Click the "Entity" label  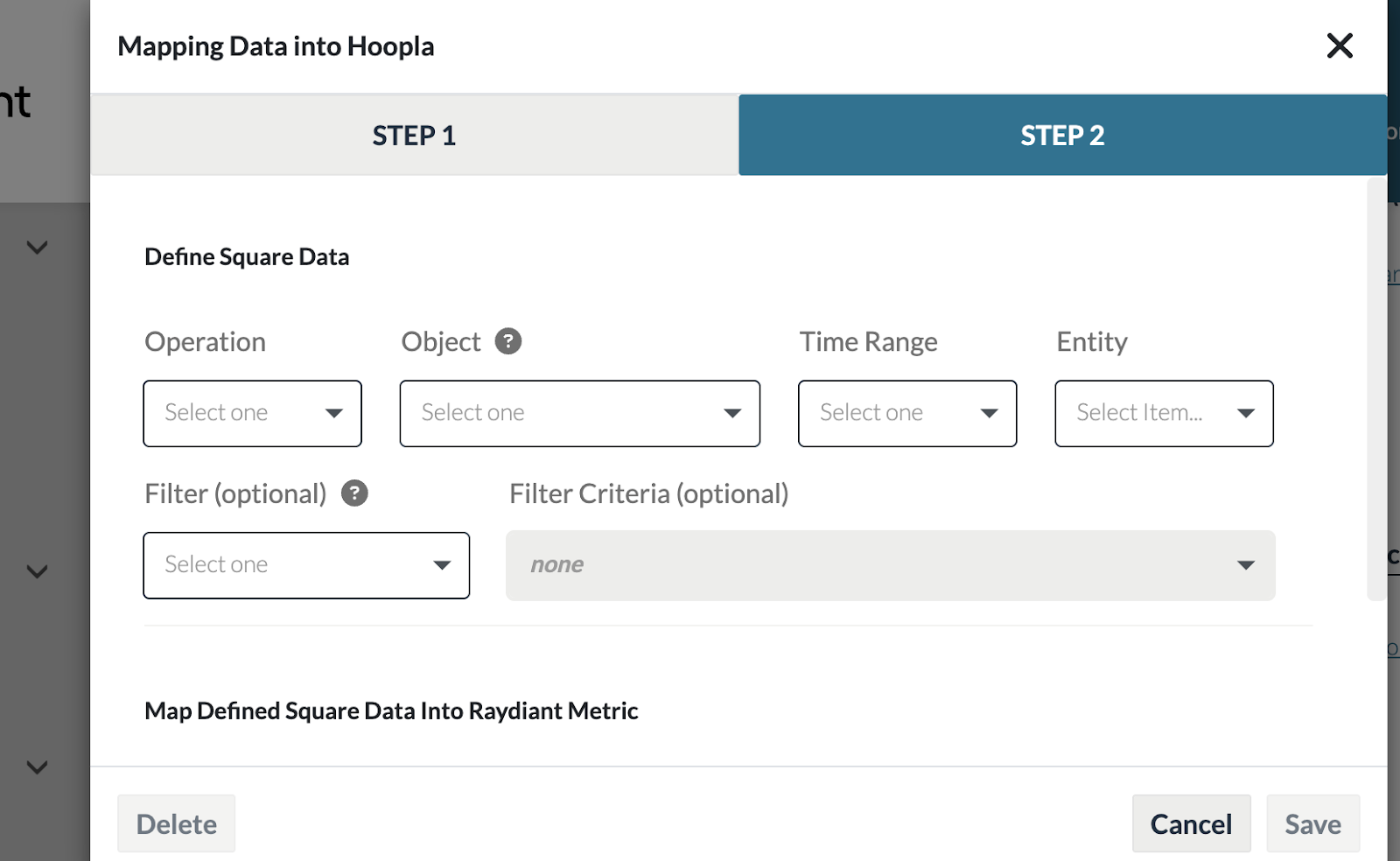click(1092, 342)
